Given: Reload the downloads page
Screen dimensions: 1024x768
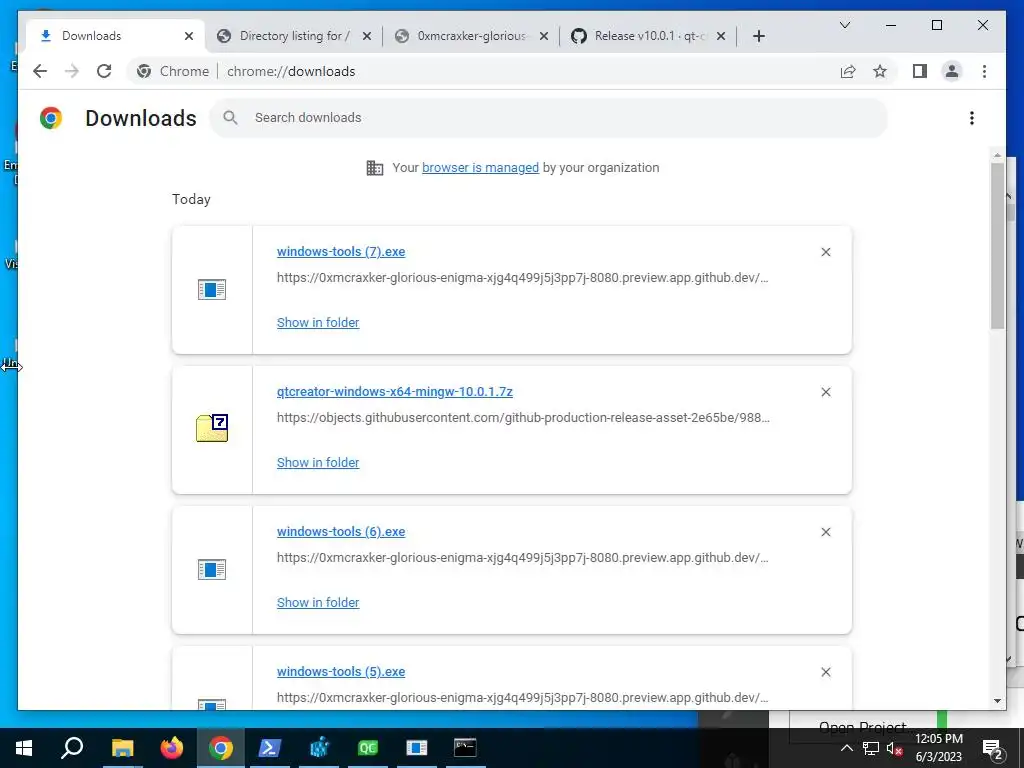Looking at the screenshot, I should coord(104,71).
